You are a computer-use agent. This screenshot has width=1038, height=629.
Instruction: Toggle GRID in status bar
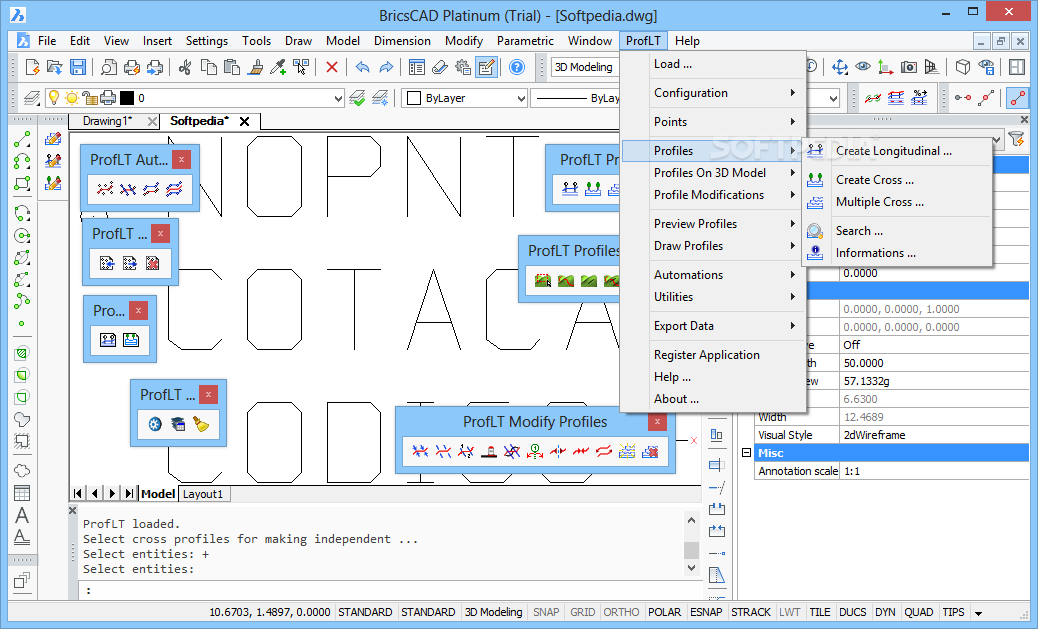(x=583, y=612)
